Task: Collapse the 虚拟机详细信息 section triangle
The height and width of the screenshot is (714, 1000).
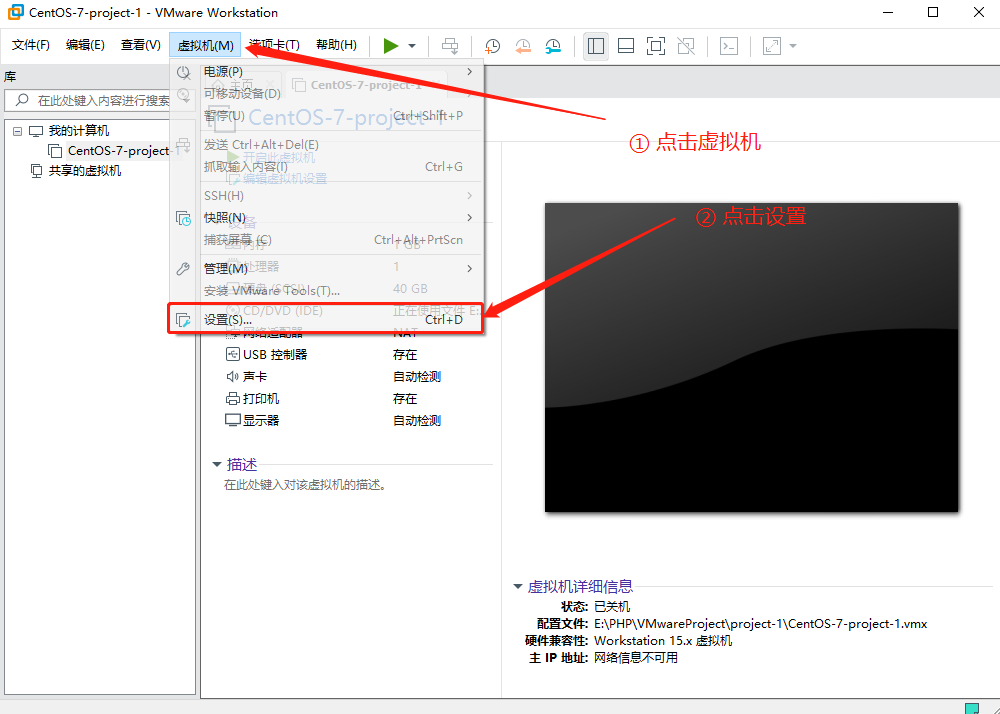Action: point(518,586)
